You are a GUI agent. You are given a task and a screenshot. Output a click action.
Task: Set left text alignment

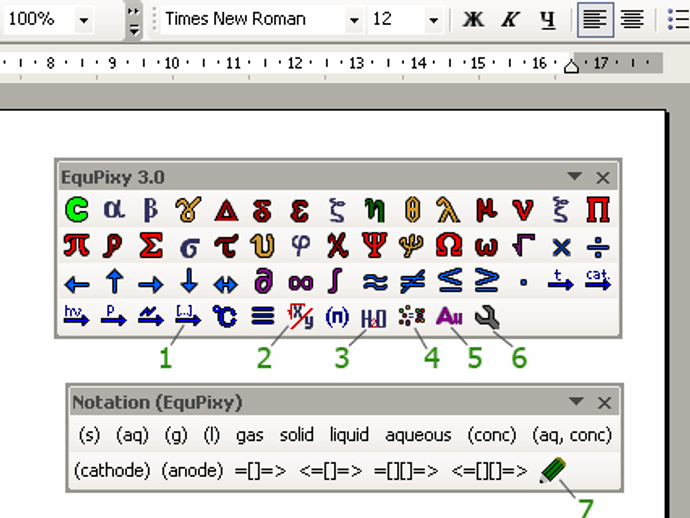tap(595, 19)
